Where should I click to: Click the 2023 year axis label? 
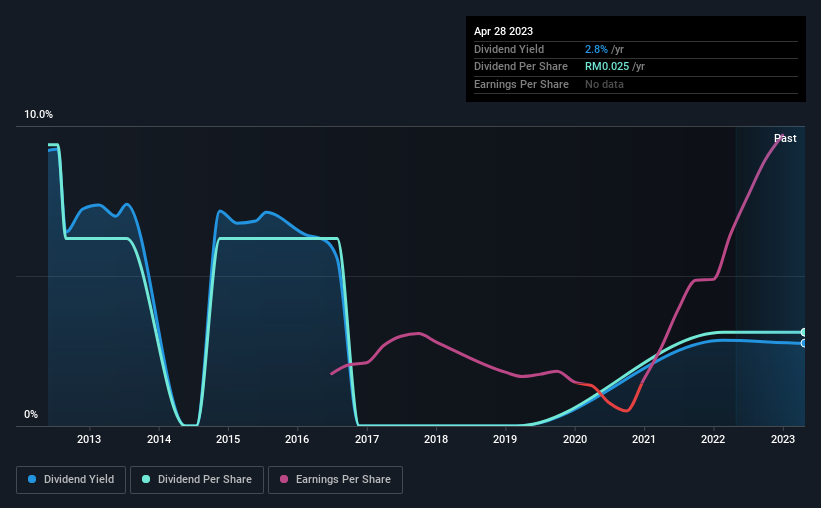pyautogui.click(x=783, y=439)
